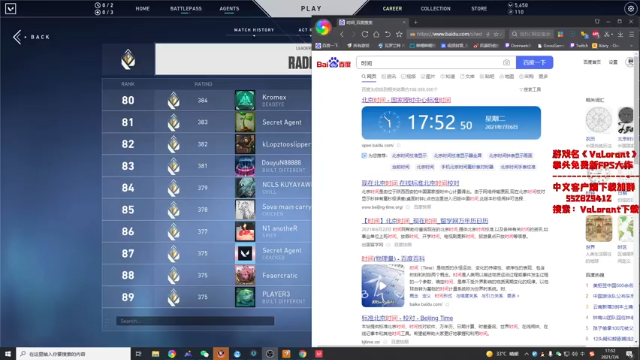This screenshot has height=360, width=640.
Task: Go back with the BACK arrow in Valorant
Action: coord(31,37)
